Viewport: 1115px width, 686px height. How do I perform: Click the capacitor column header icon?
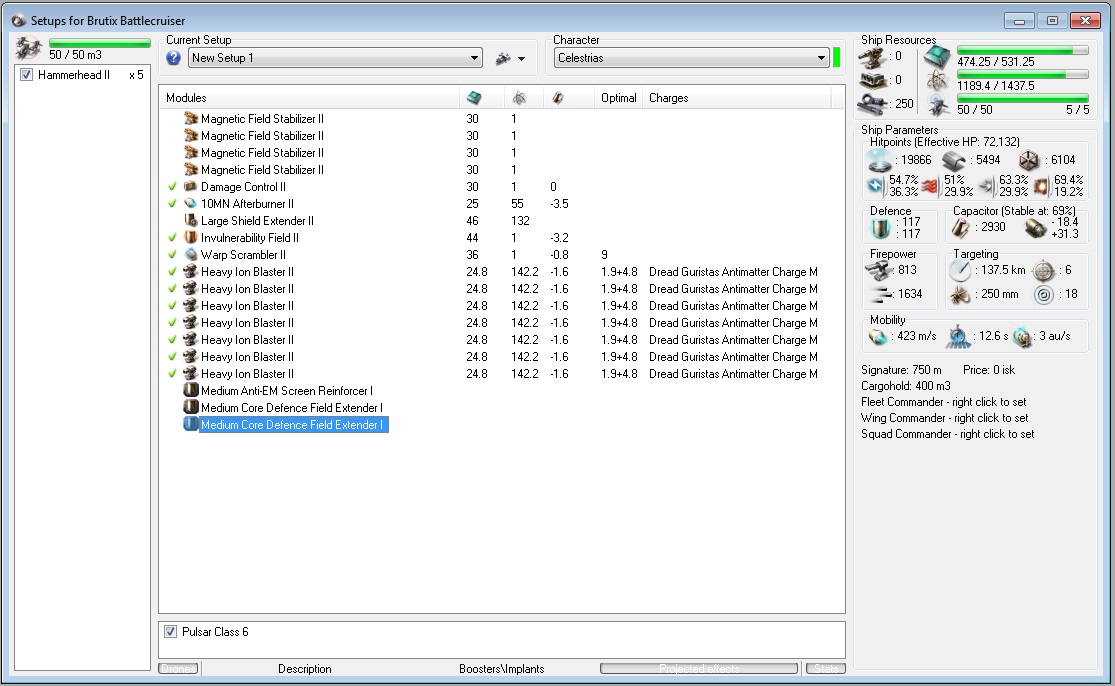[x=558, y=98]
